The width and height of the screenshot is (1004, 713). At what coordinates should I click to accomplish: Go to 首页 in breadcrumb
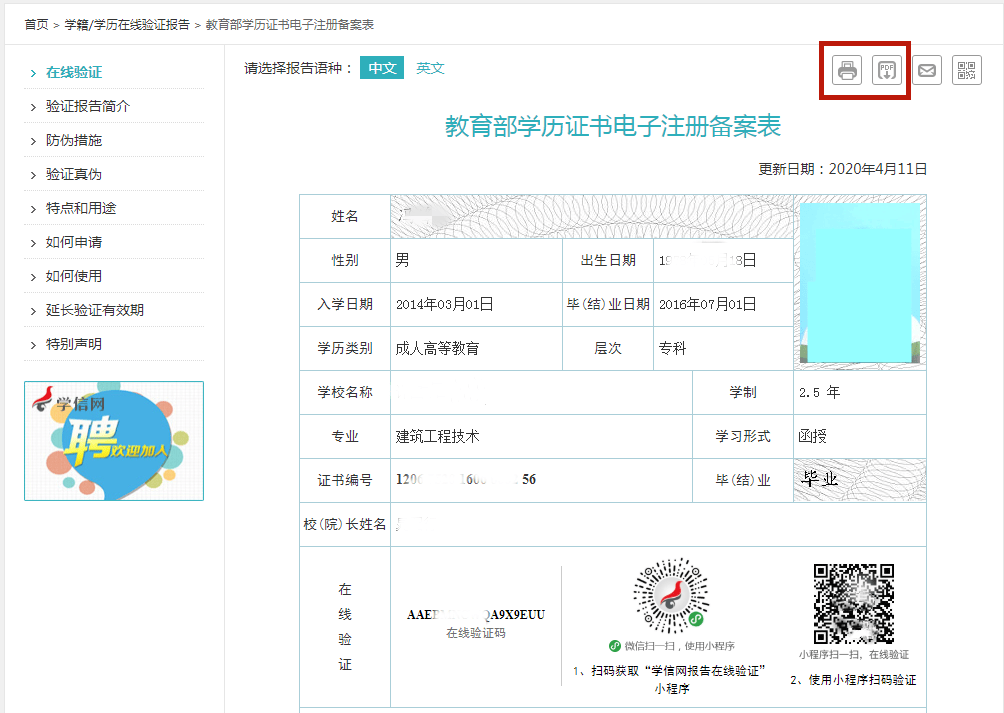[36, 24]
